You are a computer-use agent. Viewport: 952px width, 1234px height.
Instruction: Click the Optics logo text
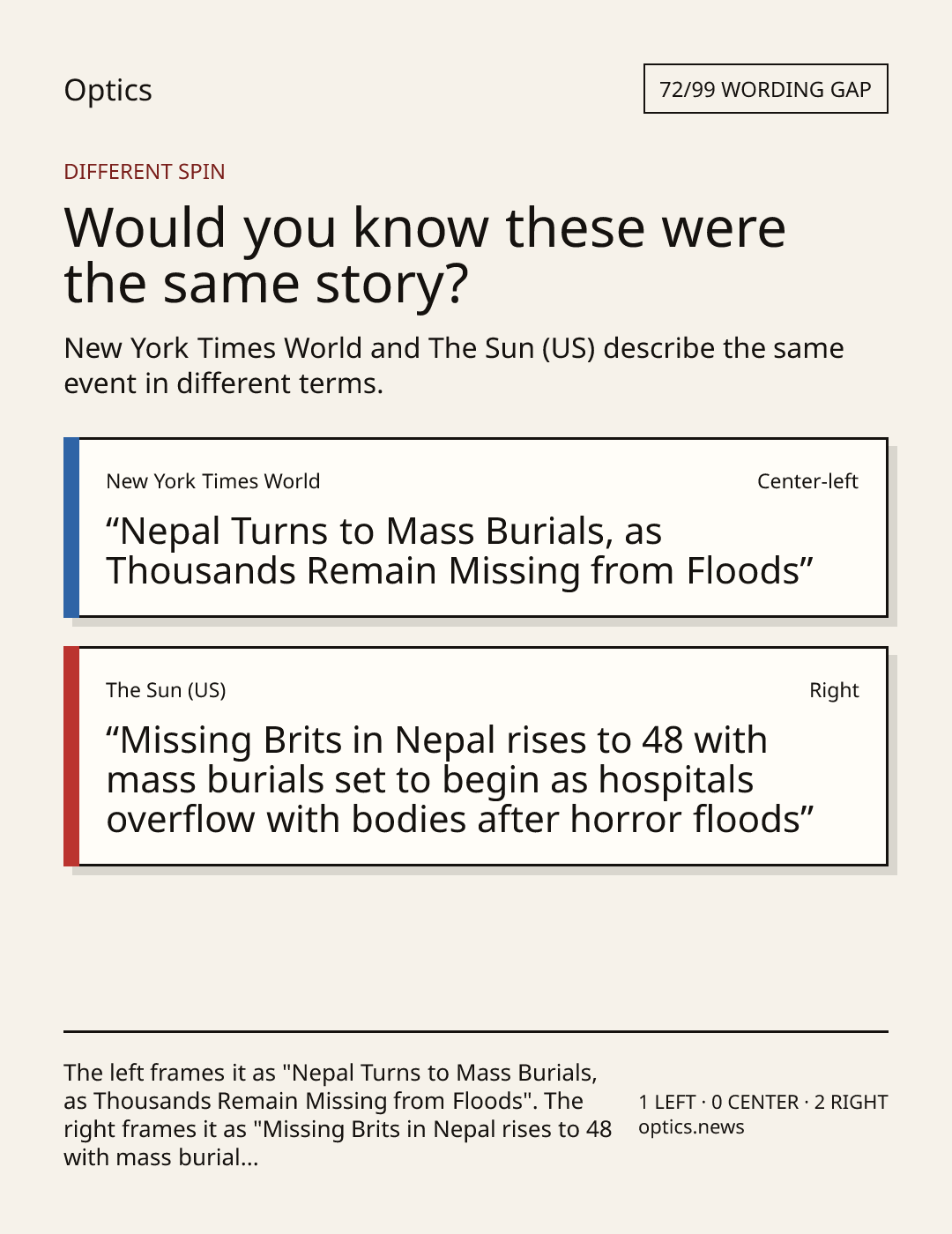(x=108, y=90)
